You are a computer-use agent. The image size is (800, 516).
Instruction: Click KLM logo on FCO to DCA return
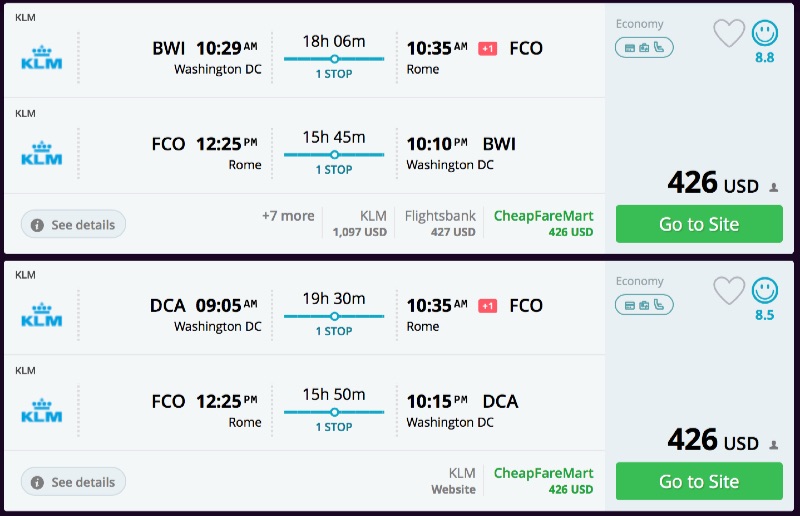tap(41, 410)
